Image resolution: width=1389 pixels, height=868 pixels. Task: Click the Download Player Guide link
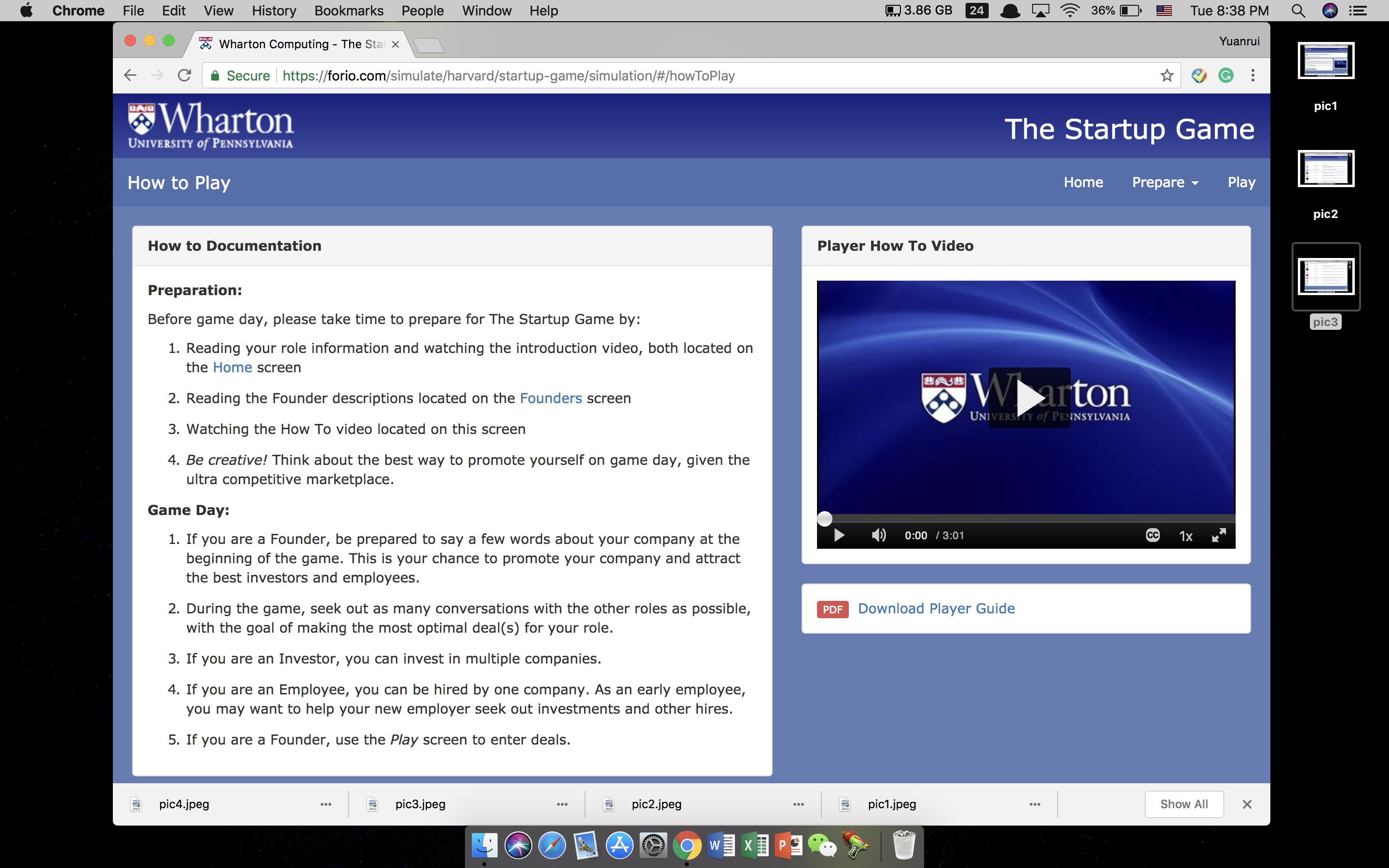click(936, 609)
